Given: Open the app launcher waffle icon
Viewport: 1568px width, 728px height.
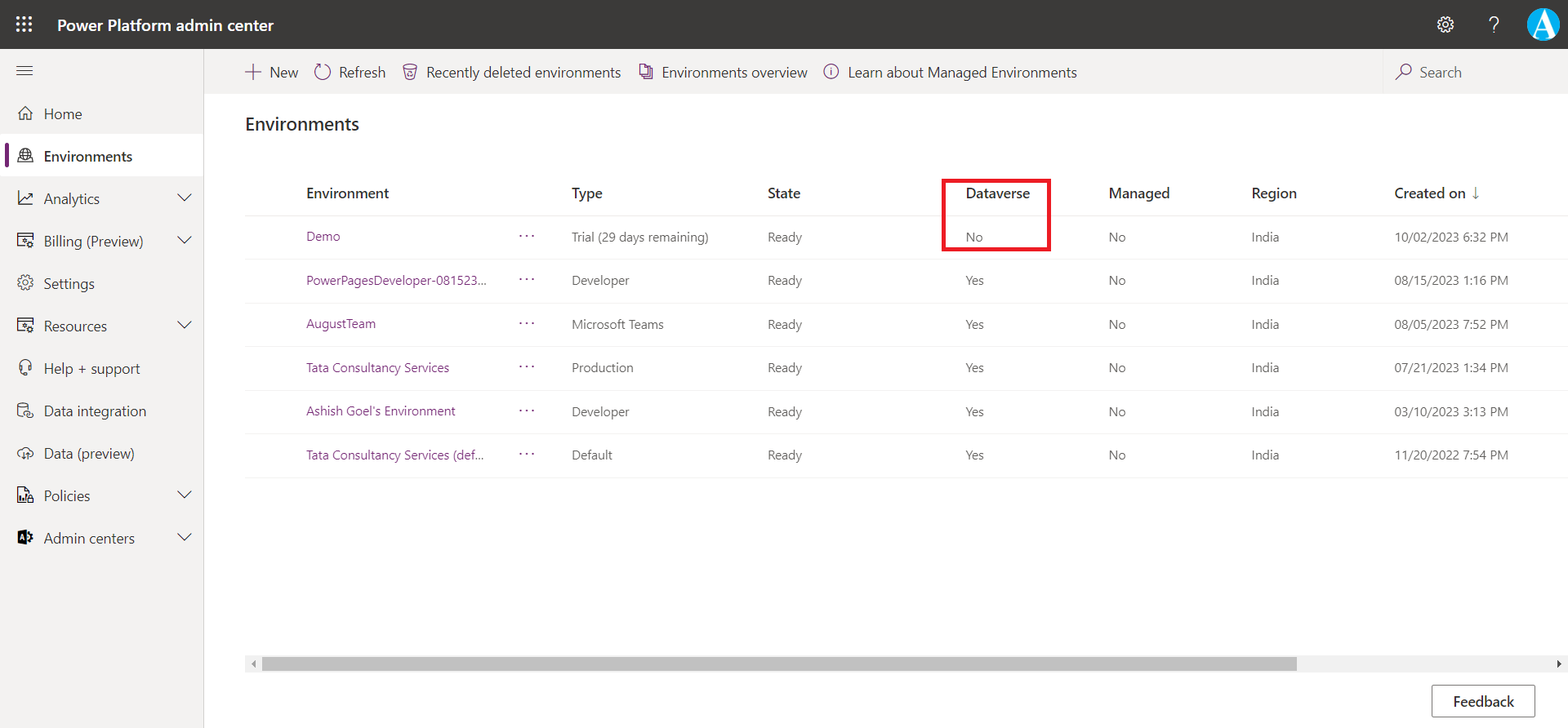Looking at the screenshot, I should point(24,24).
